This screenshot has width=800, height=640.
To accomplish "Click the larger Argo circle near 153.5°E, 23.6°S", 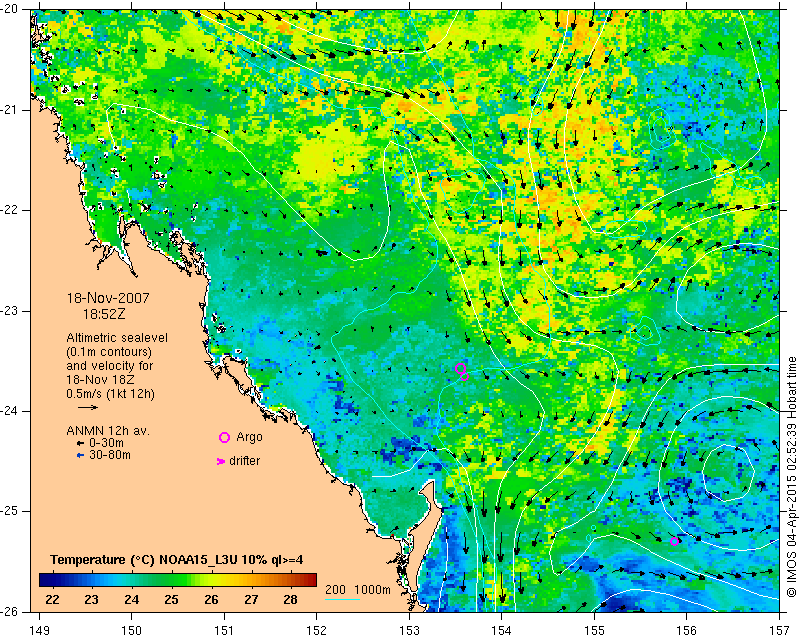I will coord(460,368).
